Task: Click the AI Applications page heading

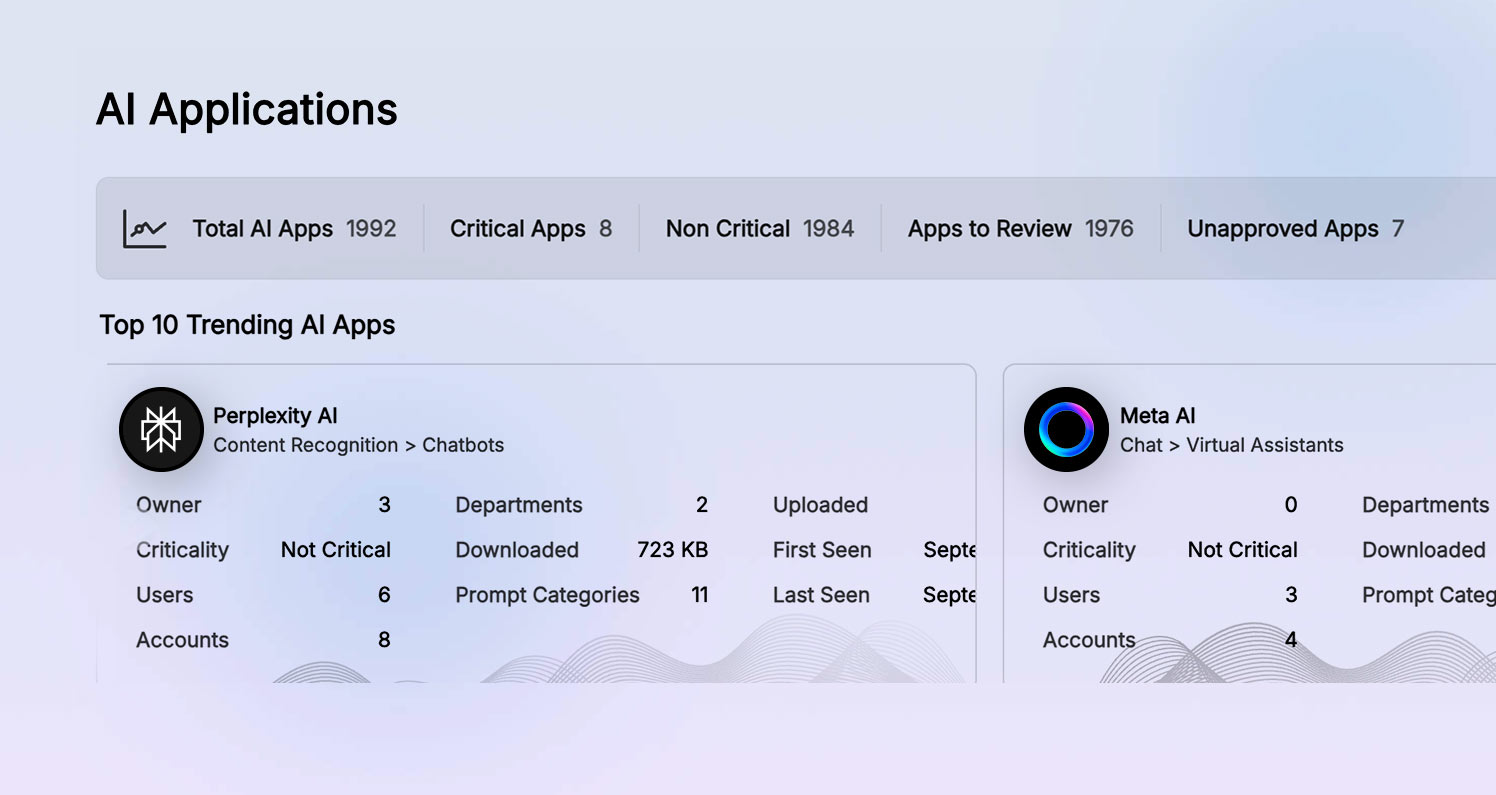Action: coord(247,109)
